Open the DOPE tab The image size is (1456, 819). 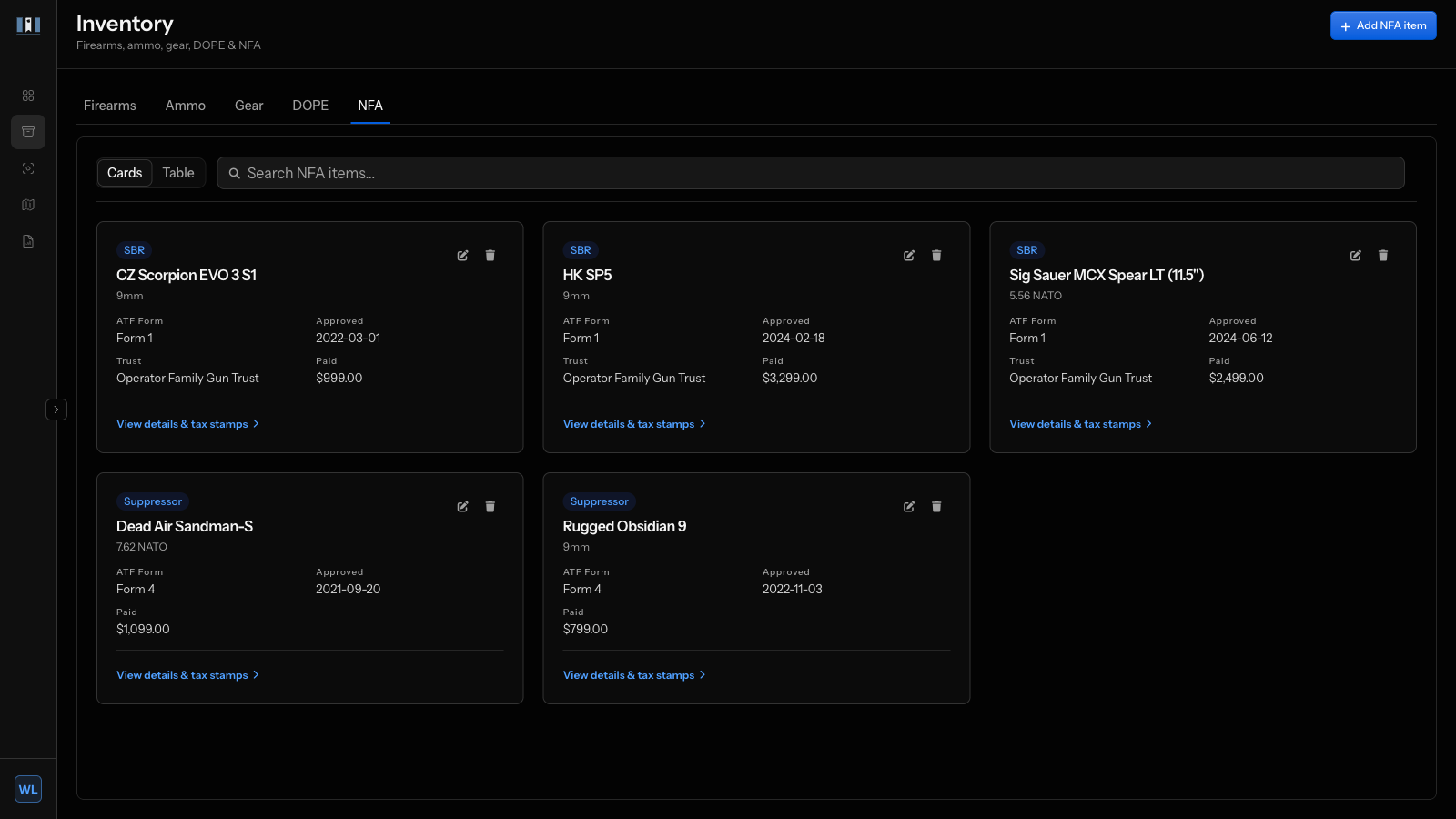tap(310, 106)
